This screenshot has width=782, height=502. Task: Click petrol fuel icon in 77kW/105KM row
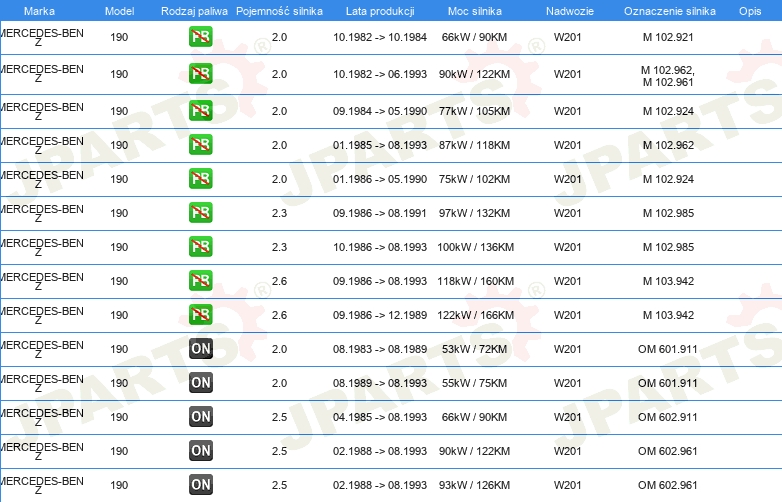(x=200, y=111)
